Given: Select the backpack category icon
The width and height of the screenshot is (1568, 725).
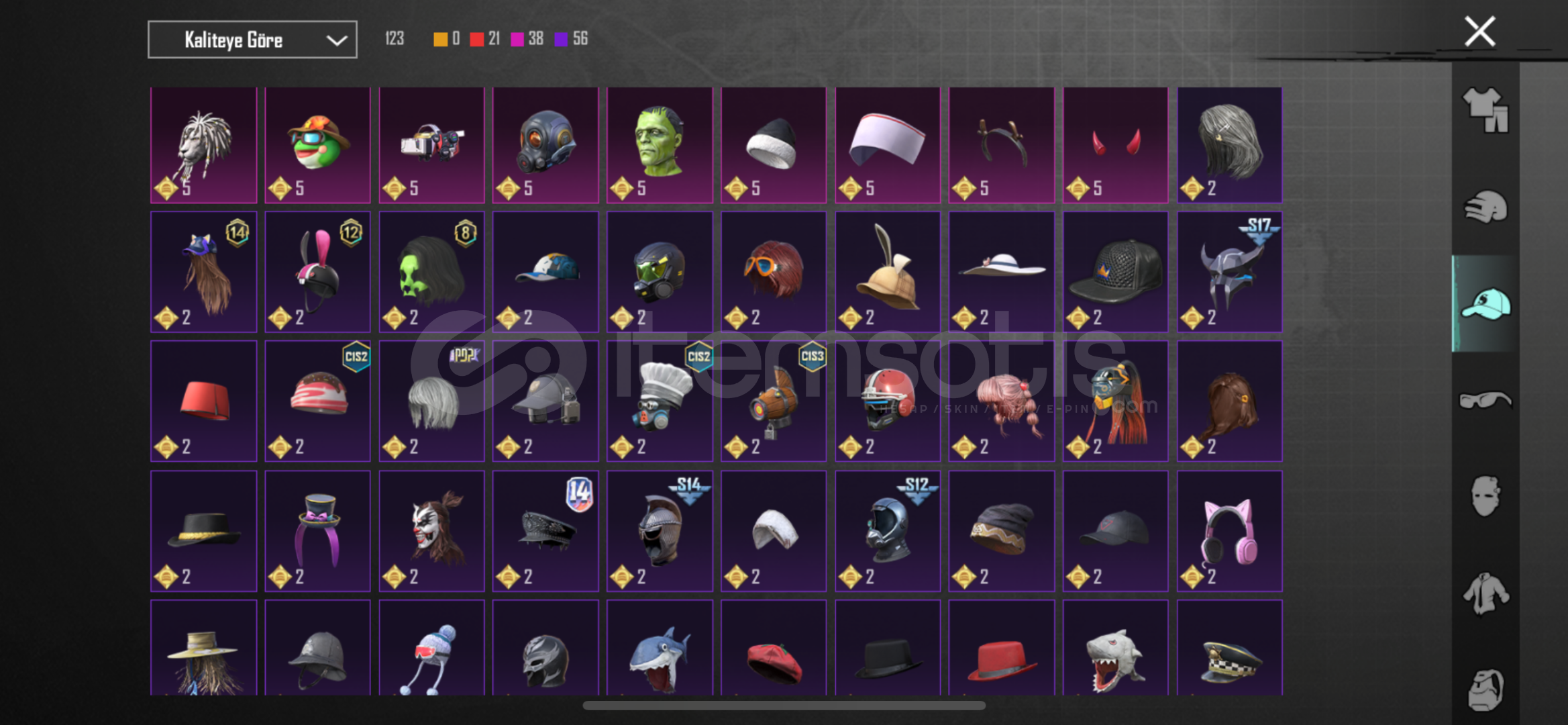Looking at the screenshot, I should click(1485, 689).
